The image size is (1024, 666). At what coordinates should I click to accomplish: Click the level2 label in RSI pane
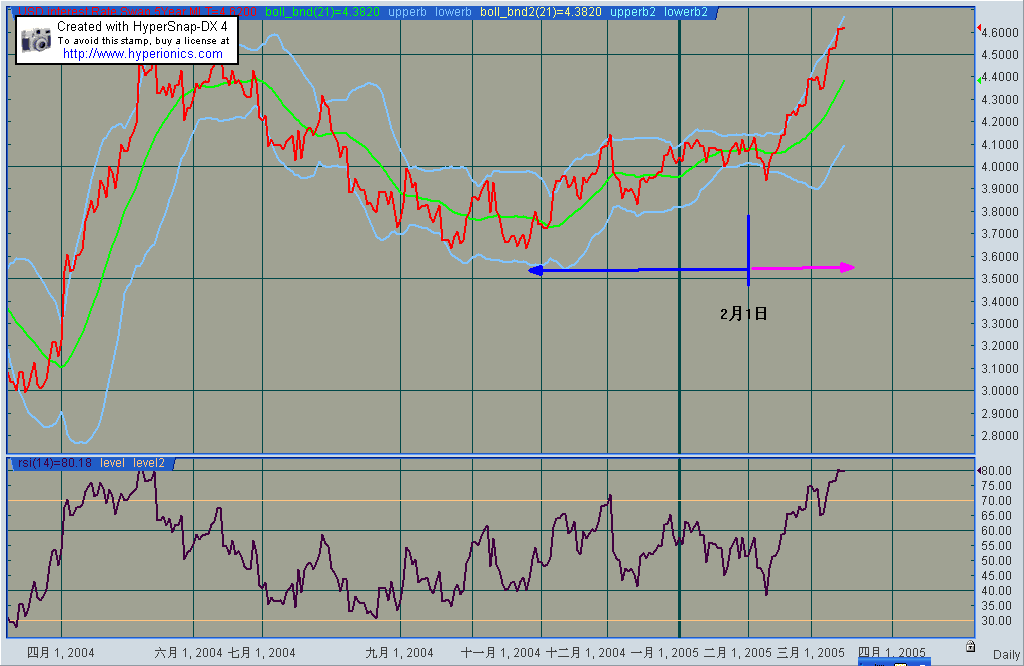(x=149, y=463)
